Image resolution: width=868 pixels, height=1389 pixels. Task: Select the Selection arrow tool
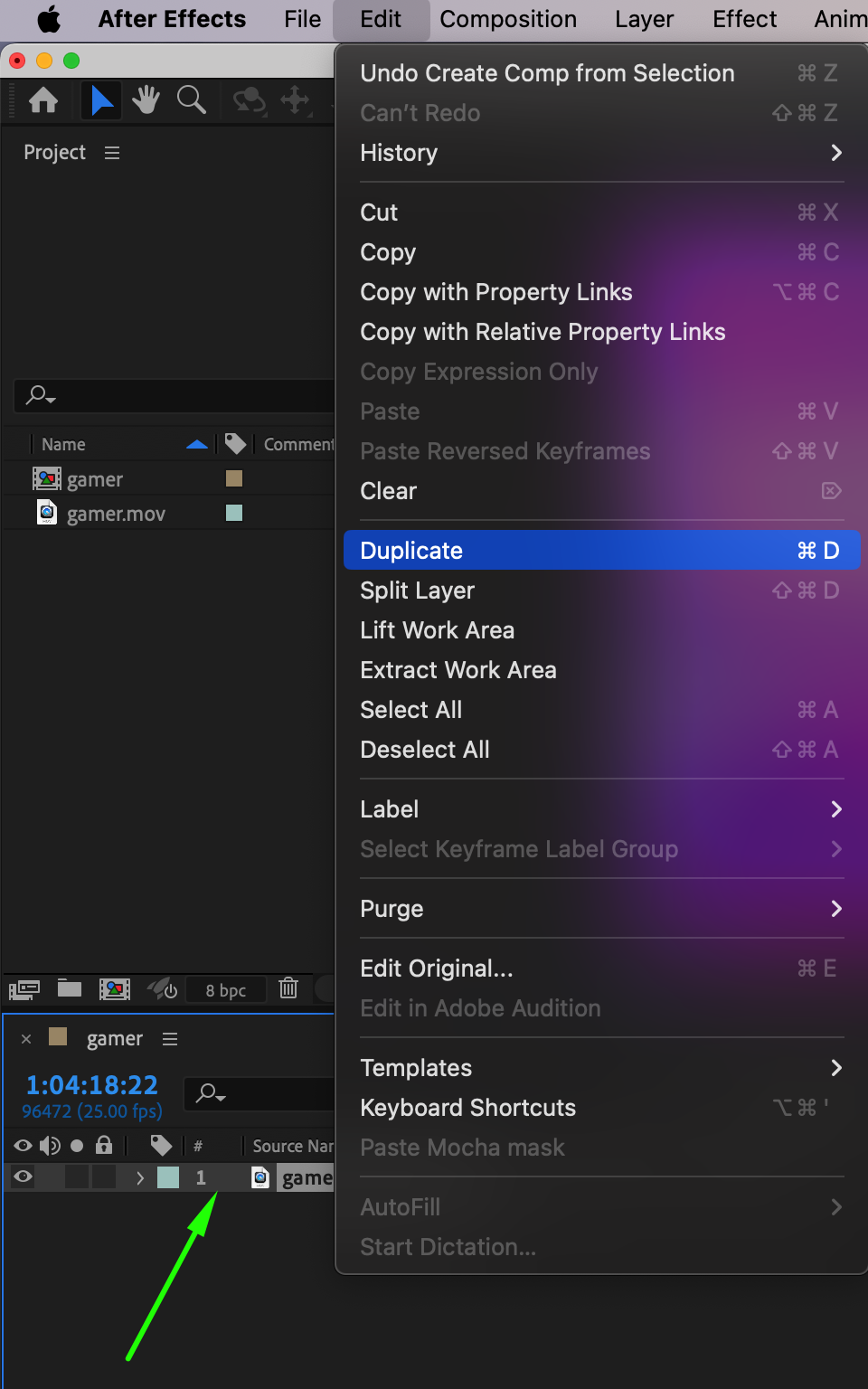(x=101, y=99)
